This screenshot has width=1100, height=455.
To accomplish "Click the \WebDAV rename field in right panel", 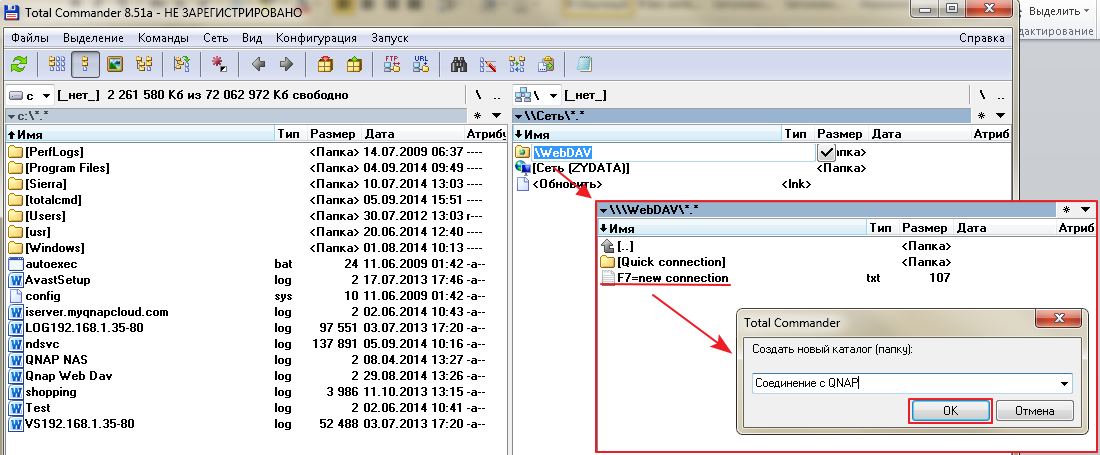I will coord(673,152).
